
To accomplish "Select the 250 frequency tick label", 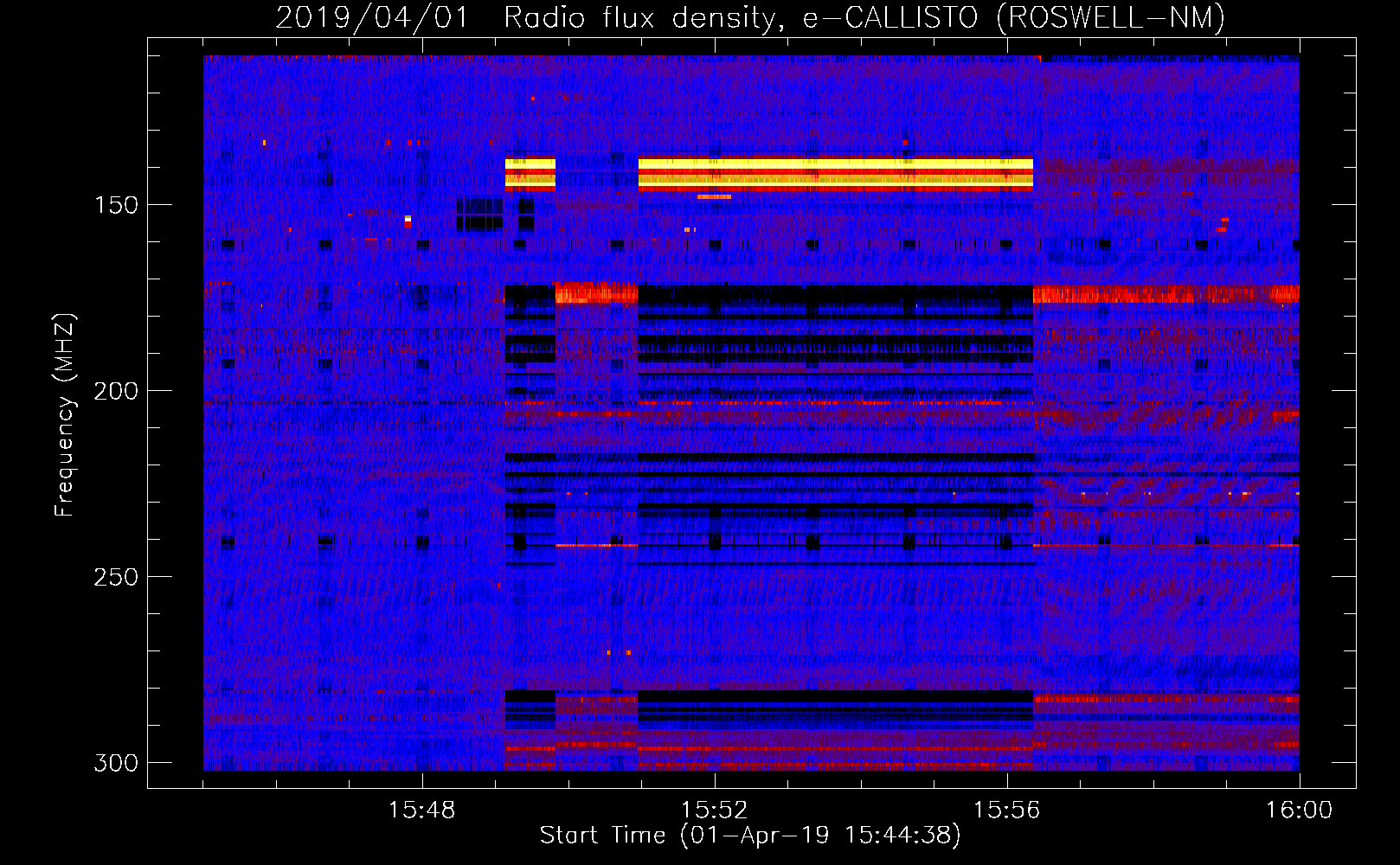I will [x=116, y=577].
